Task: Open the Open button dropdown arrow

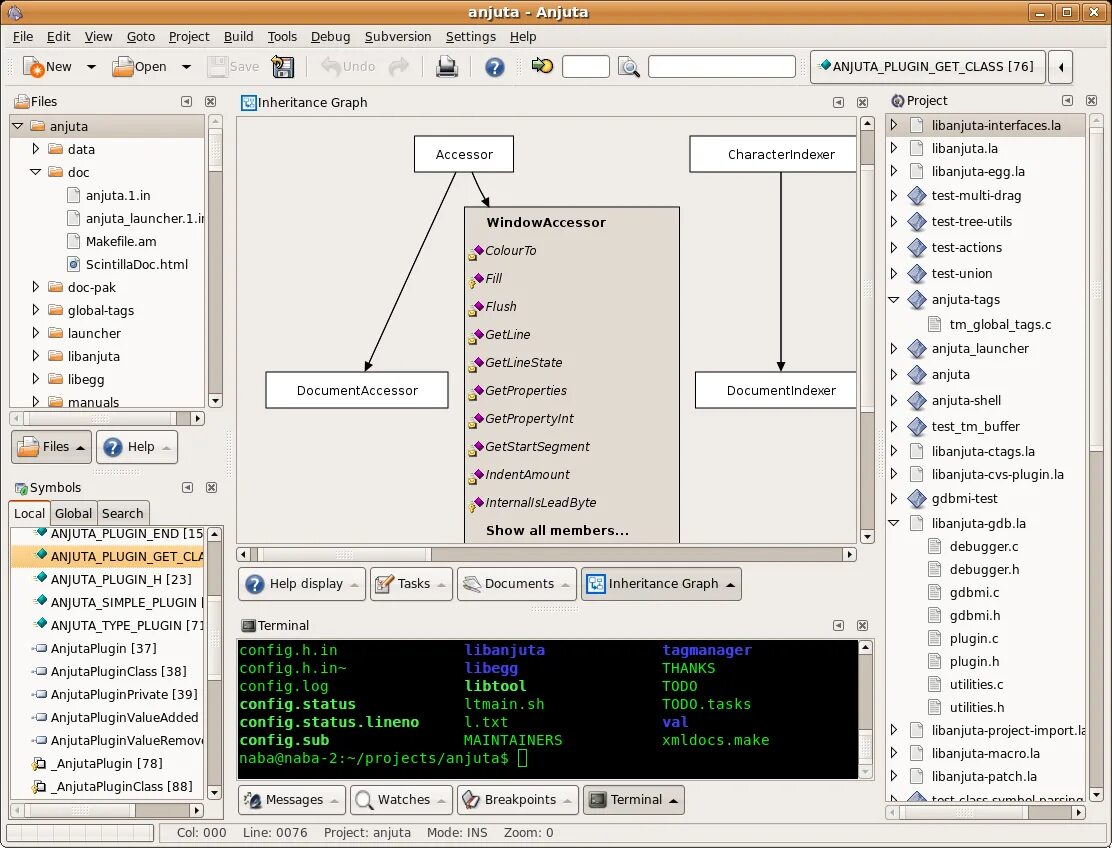Action: [186, 67]
